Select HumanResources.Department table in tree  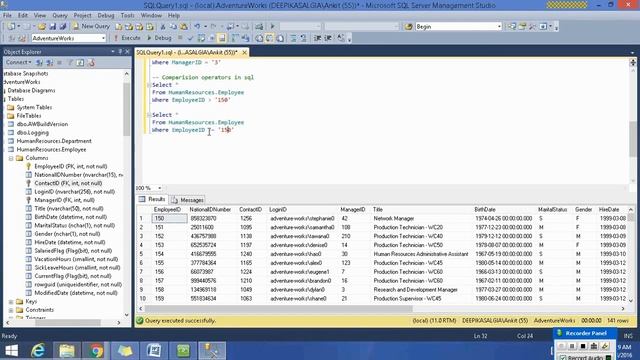(54, 141)
